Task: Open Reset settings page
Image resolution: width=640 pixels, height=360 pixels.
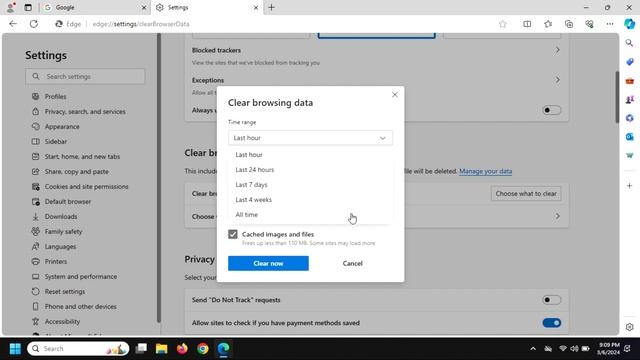Action: click(64, 291)
